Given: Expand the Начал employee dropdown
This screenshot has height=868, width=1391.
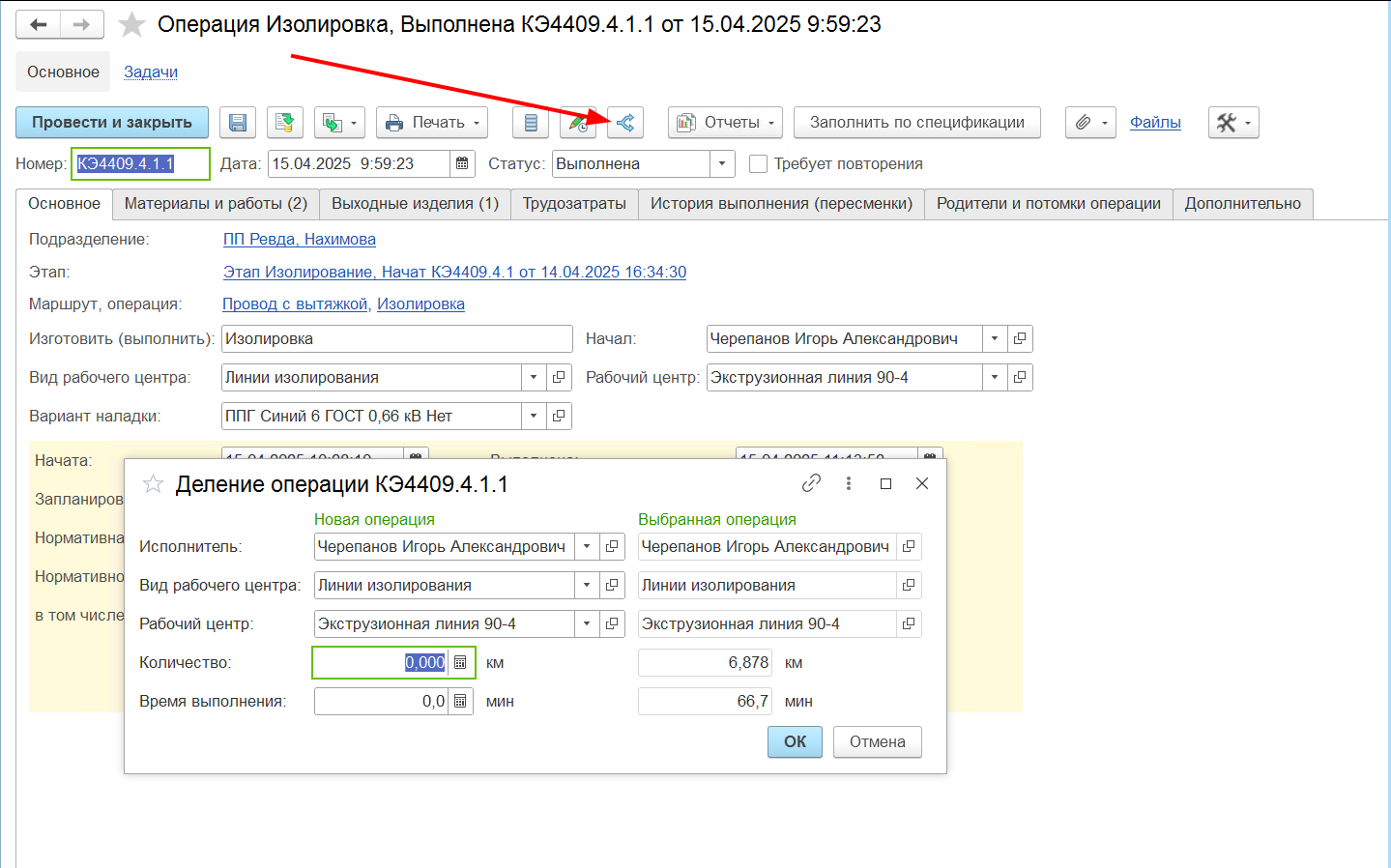Looking at the screenshot, I should tap(995, 339).
